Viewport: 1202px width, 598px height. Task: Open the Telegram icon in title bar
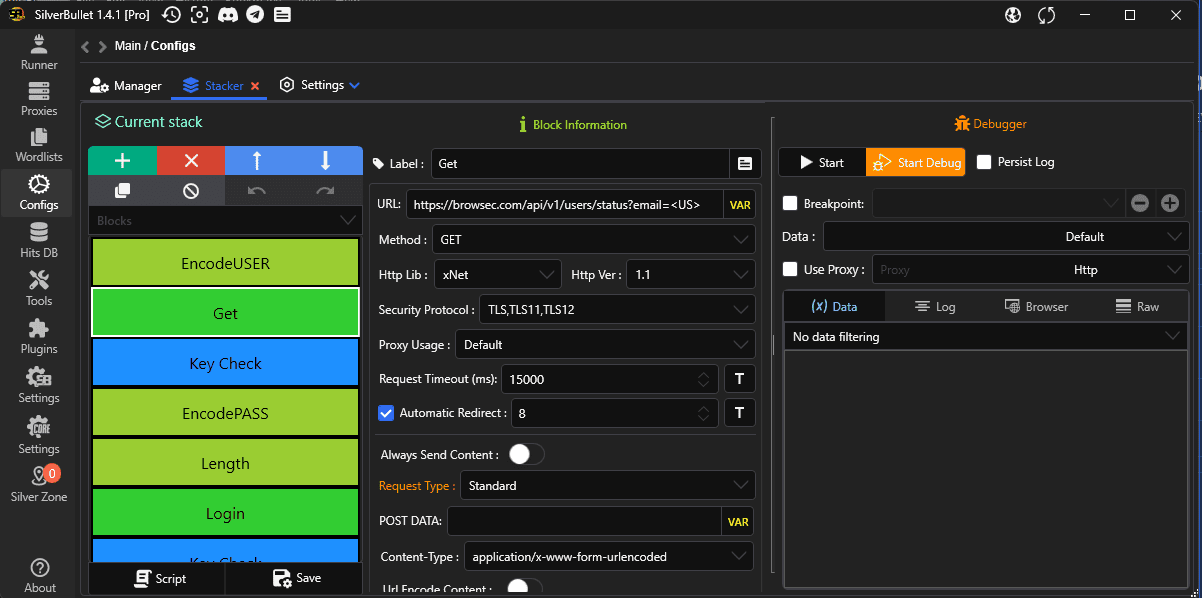tap(255, 15)
